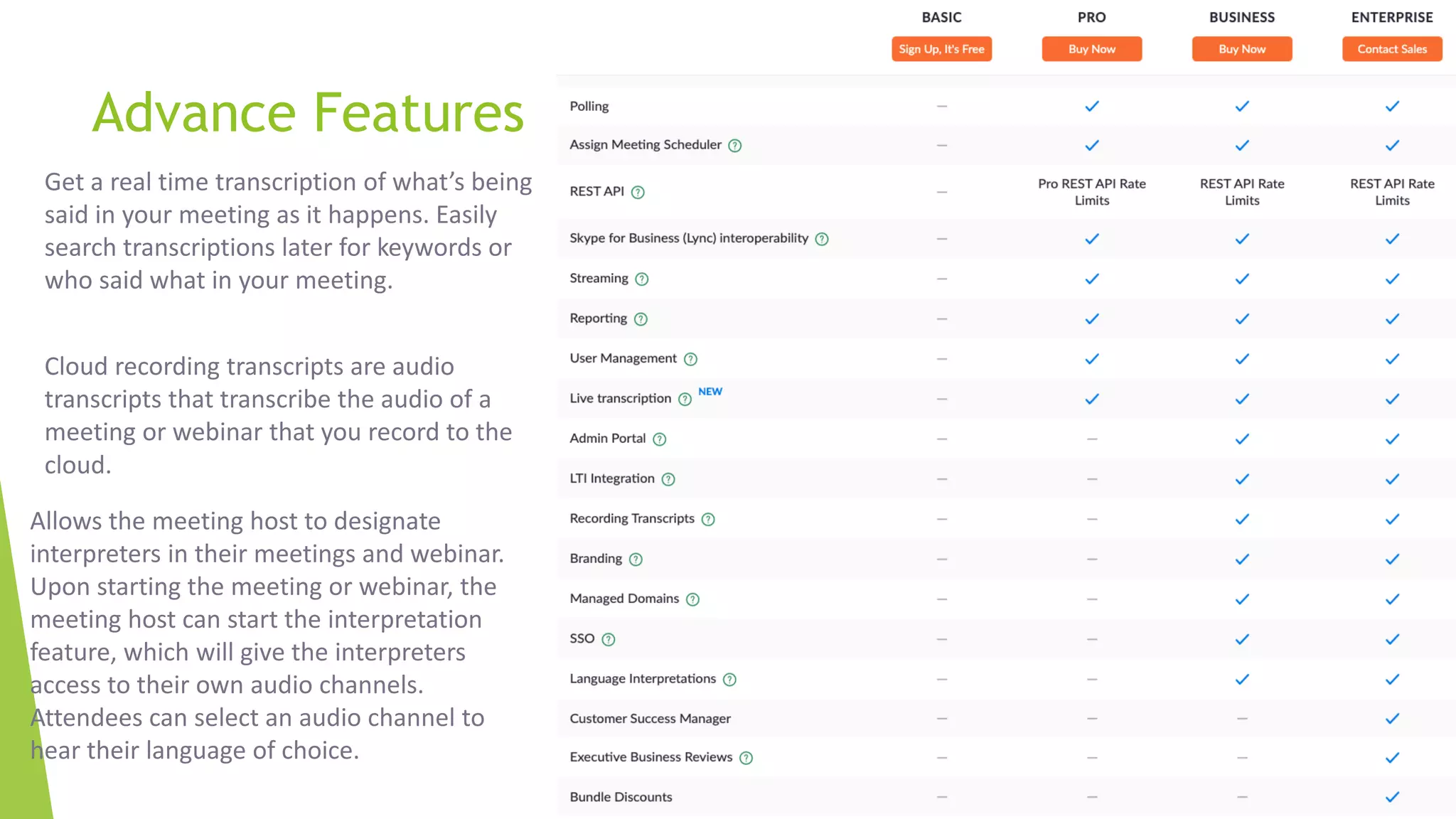Click the Assign Meeting Scheduler label
This screenshot has width=1456, height=819.
tap(645, 144)
